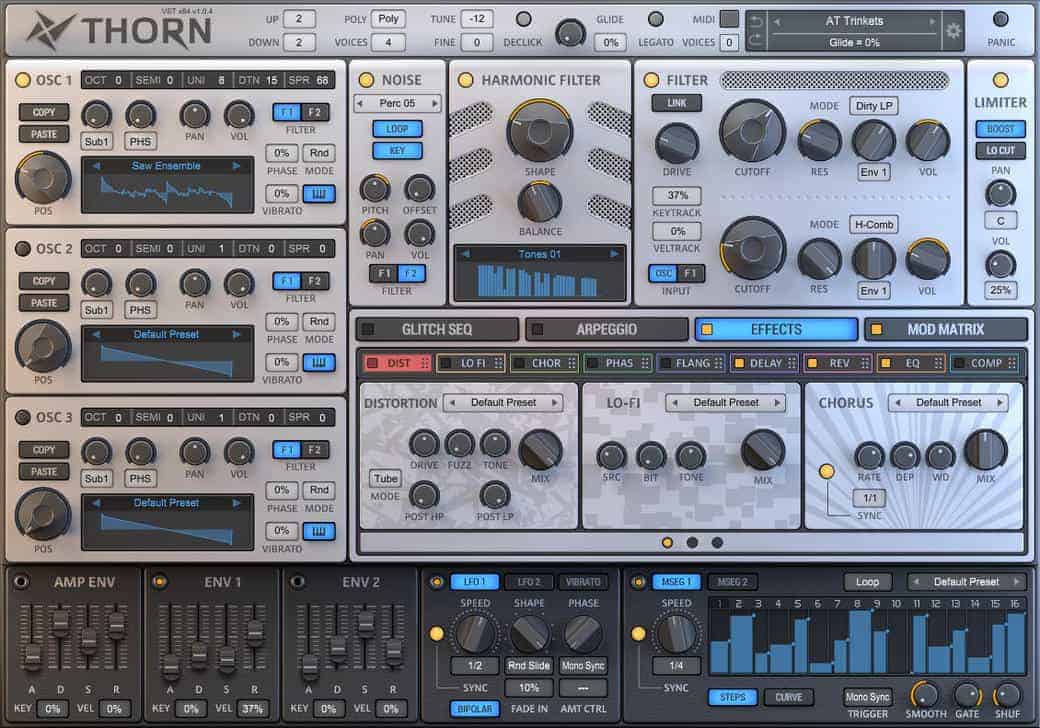1040x728 pixels.
Task: Select the MSEG 2 tab
Action: 732,581
